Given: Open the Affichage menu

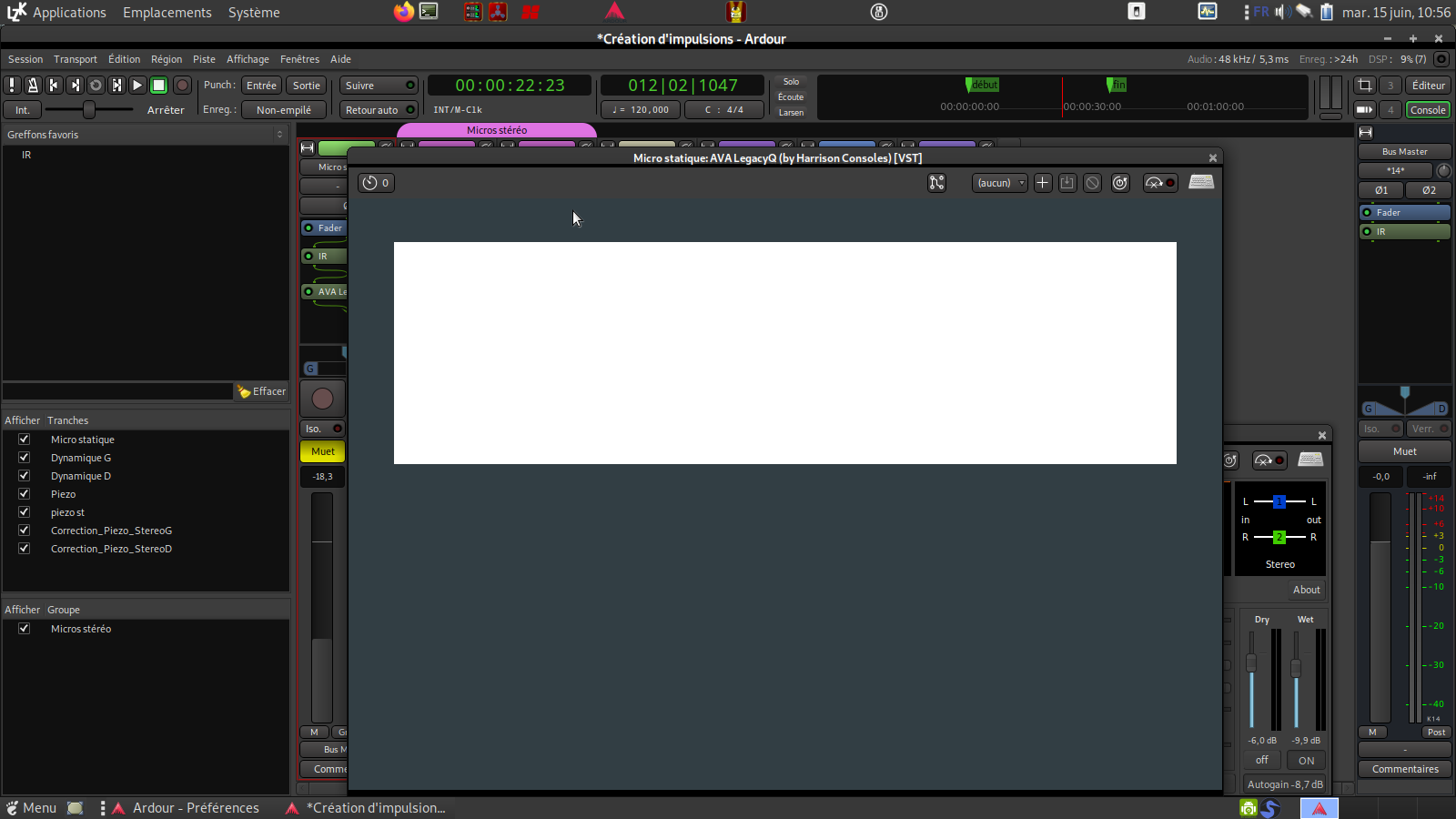Looking at the screenshot, I should click(248, 59).
